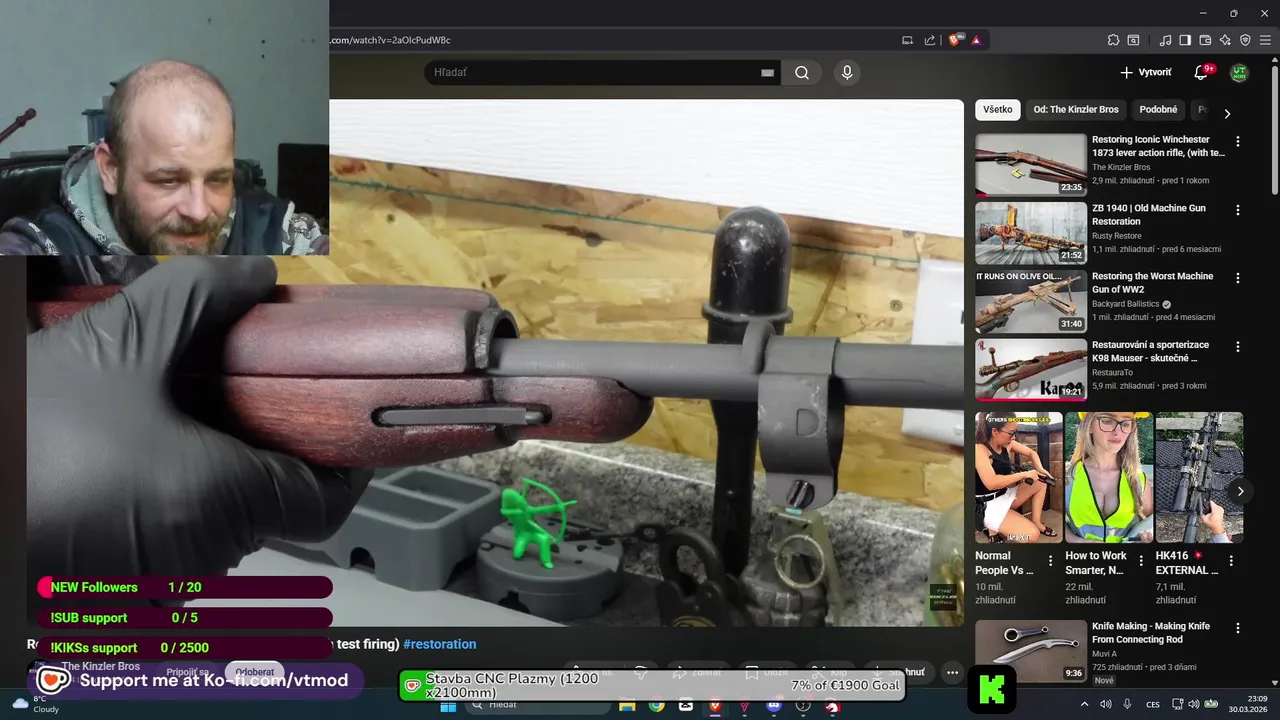Select the Podobné filter chip
The image size is (1280, 720).
pyautogui.click(x=1159, y=109)
